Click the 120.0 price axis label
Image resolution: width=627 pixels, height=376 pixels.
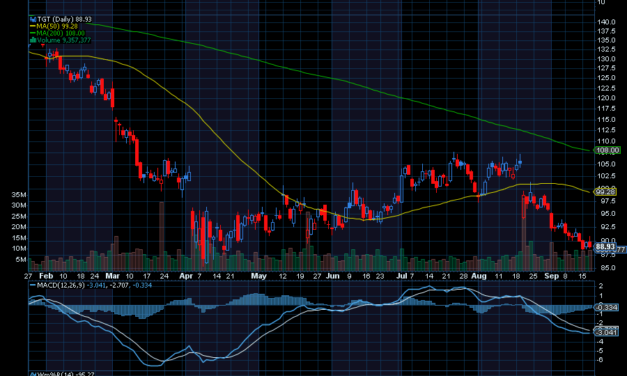[x=607, y=98]
